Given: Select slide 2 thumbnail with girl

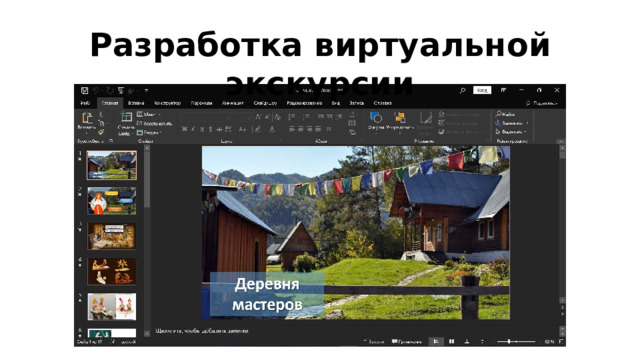Looking at the screenshot, I should pos(112,201).
